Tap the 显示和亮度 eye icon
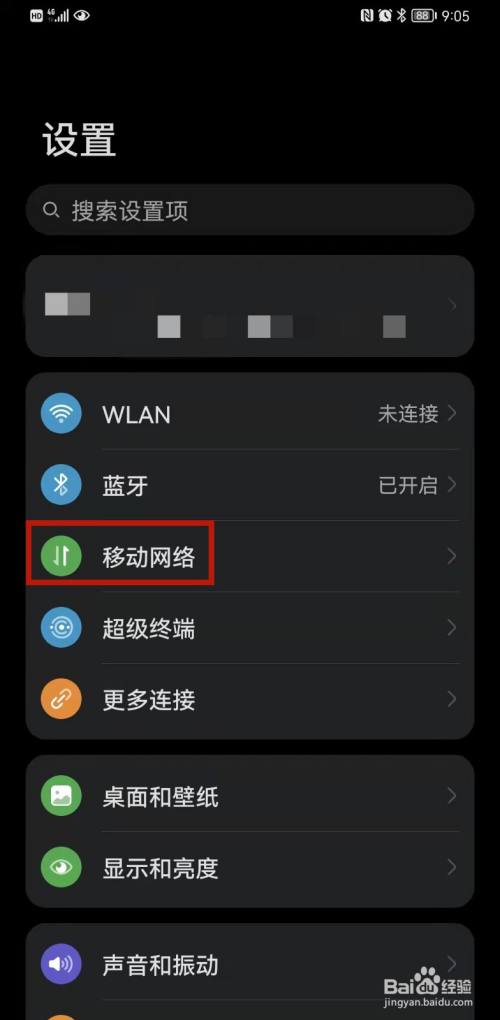This screenshot has height=1020, width=500. click(x=61, y=867)
